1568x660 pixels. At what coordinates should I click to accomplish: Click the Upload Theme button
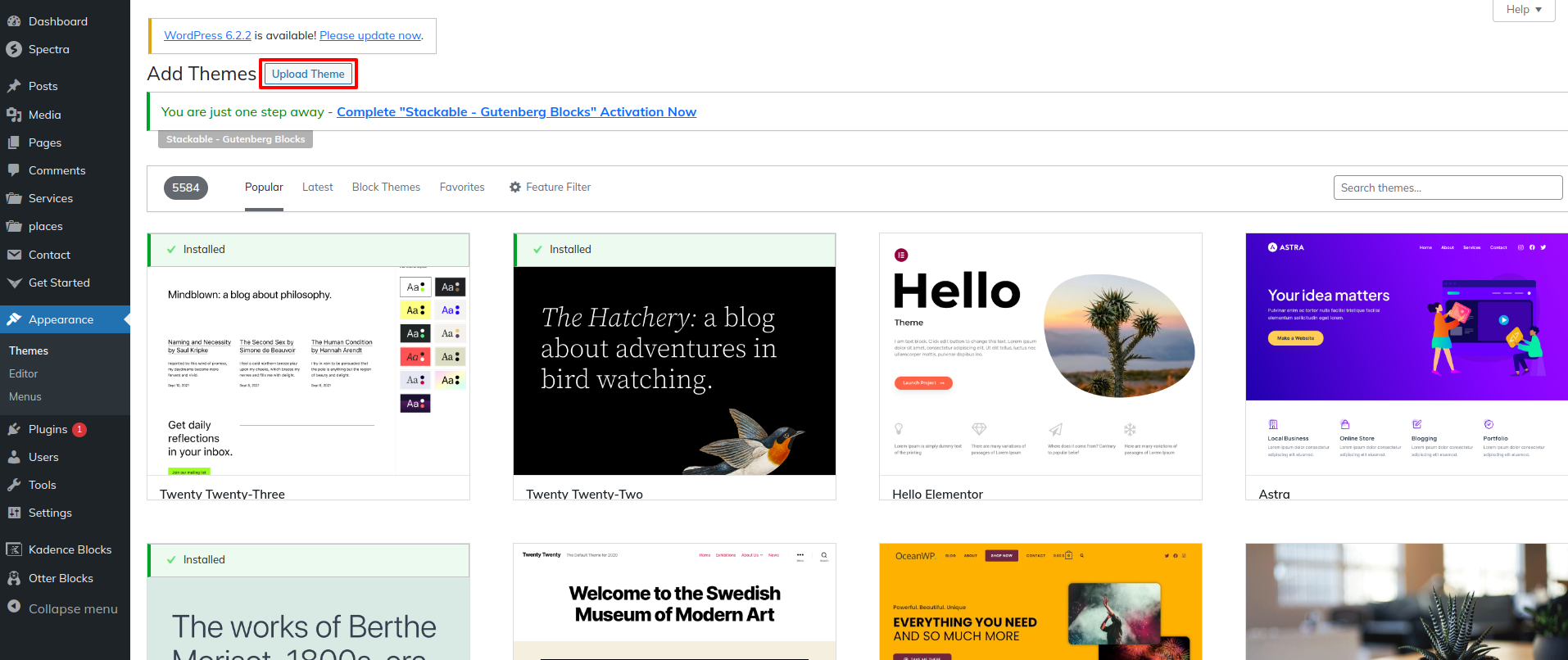[x=308, y=74]
